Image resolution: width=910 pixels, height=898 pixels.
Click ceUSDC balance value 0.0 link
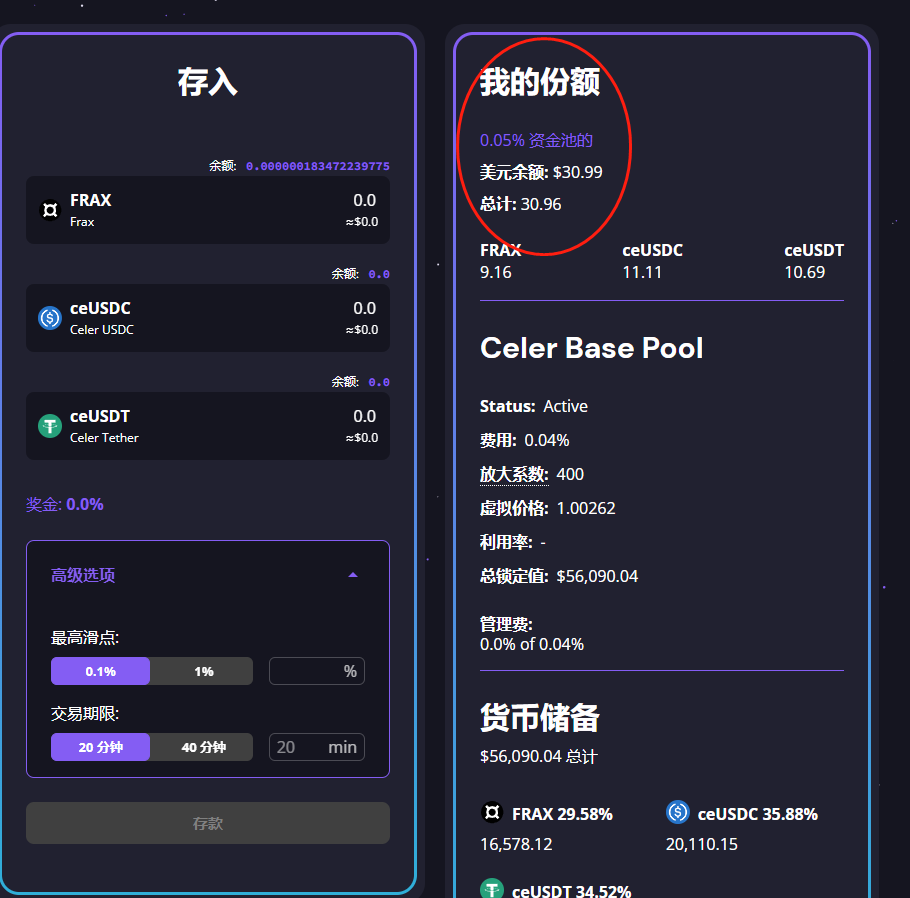point(379,274)
